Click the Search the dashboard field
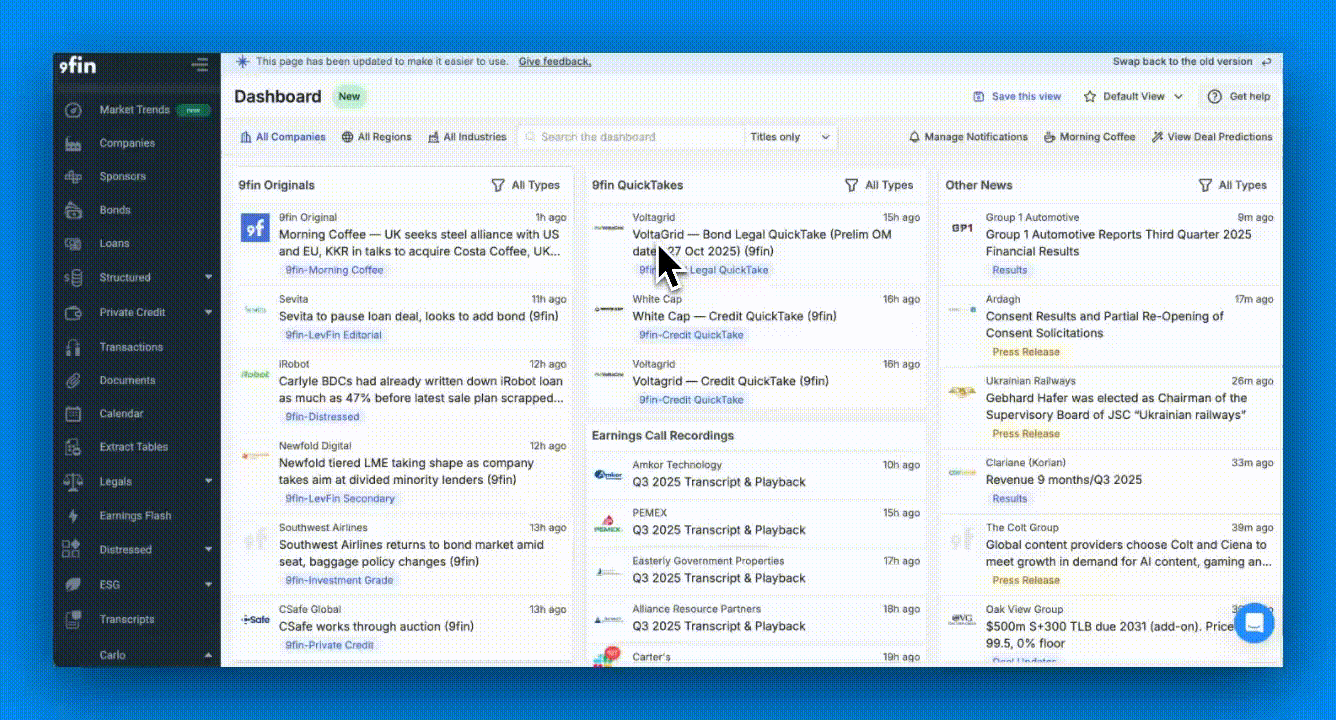Image resolution: width=1336 pixels, height=720 pixels. tap(632, 137)
